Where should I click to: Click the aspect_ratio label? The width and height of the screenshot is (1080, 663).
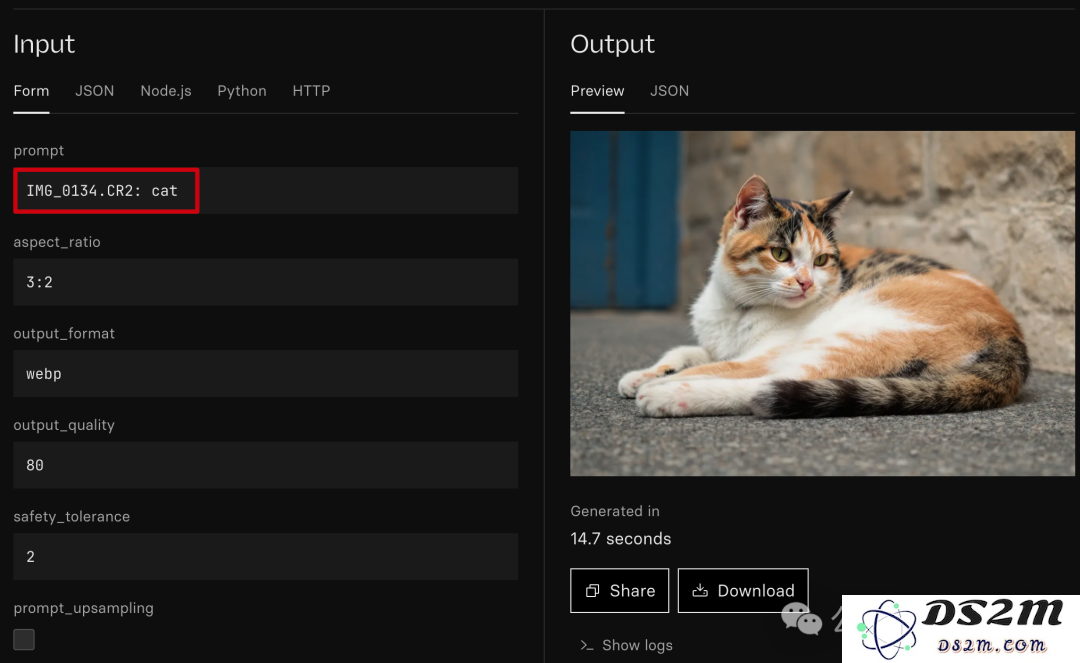click(57, 242)
